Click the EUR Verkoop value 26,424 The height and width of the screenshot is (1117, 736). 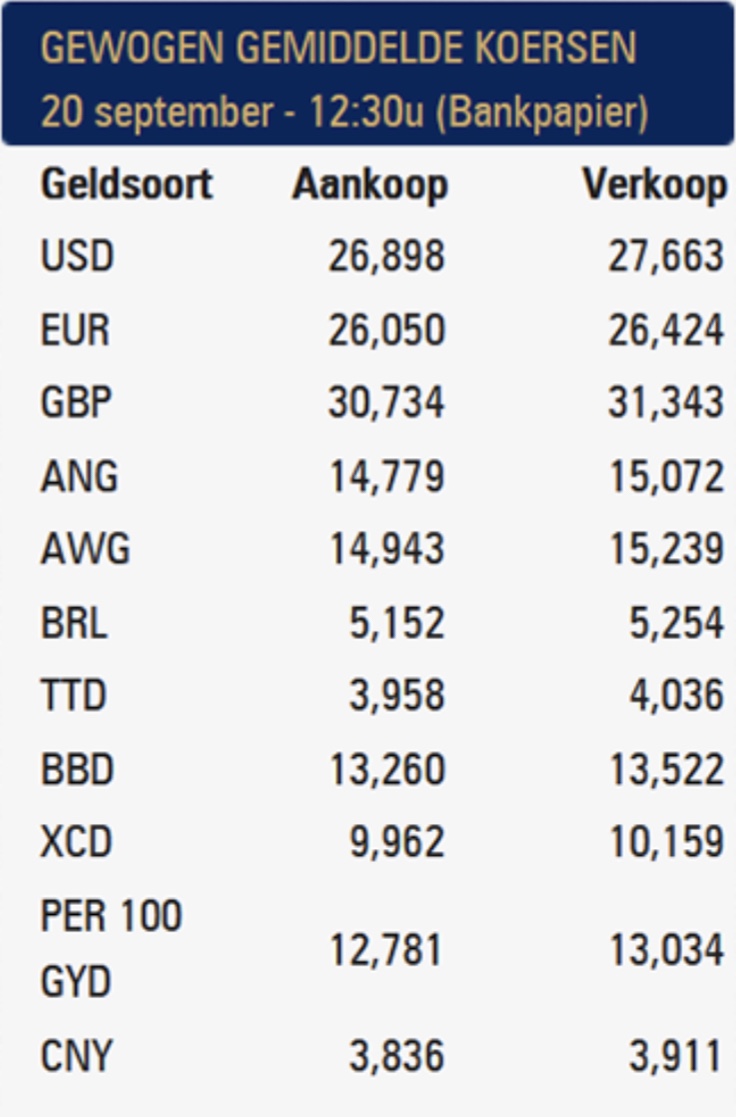(x=666, y=331)
